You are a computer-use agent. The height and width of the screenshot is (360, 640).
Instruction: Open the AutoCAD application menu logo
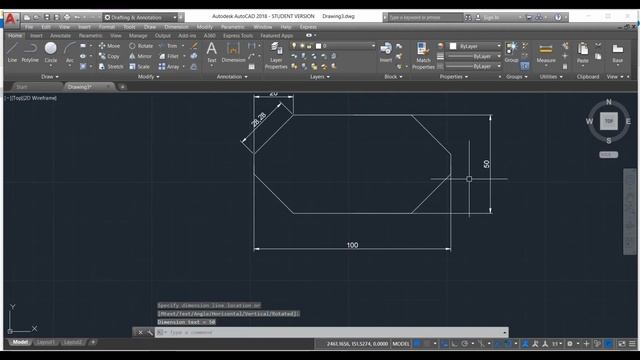click(11, 19)
